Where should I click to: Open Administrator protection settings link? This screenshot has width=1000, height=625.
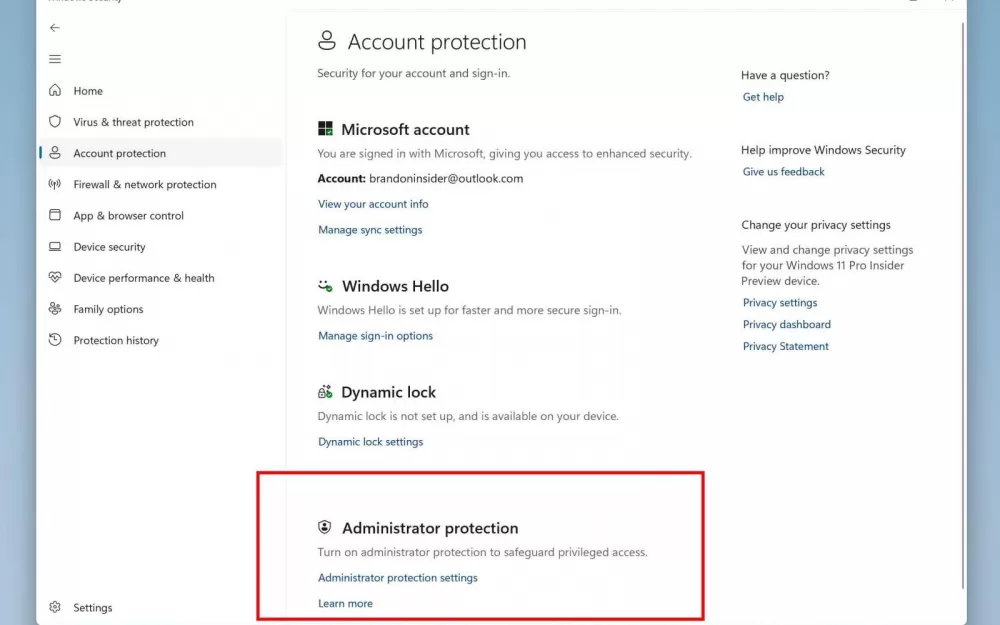point(397,577)
